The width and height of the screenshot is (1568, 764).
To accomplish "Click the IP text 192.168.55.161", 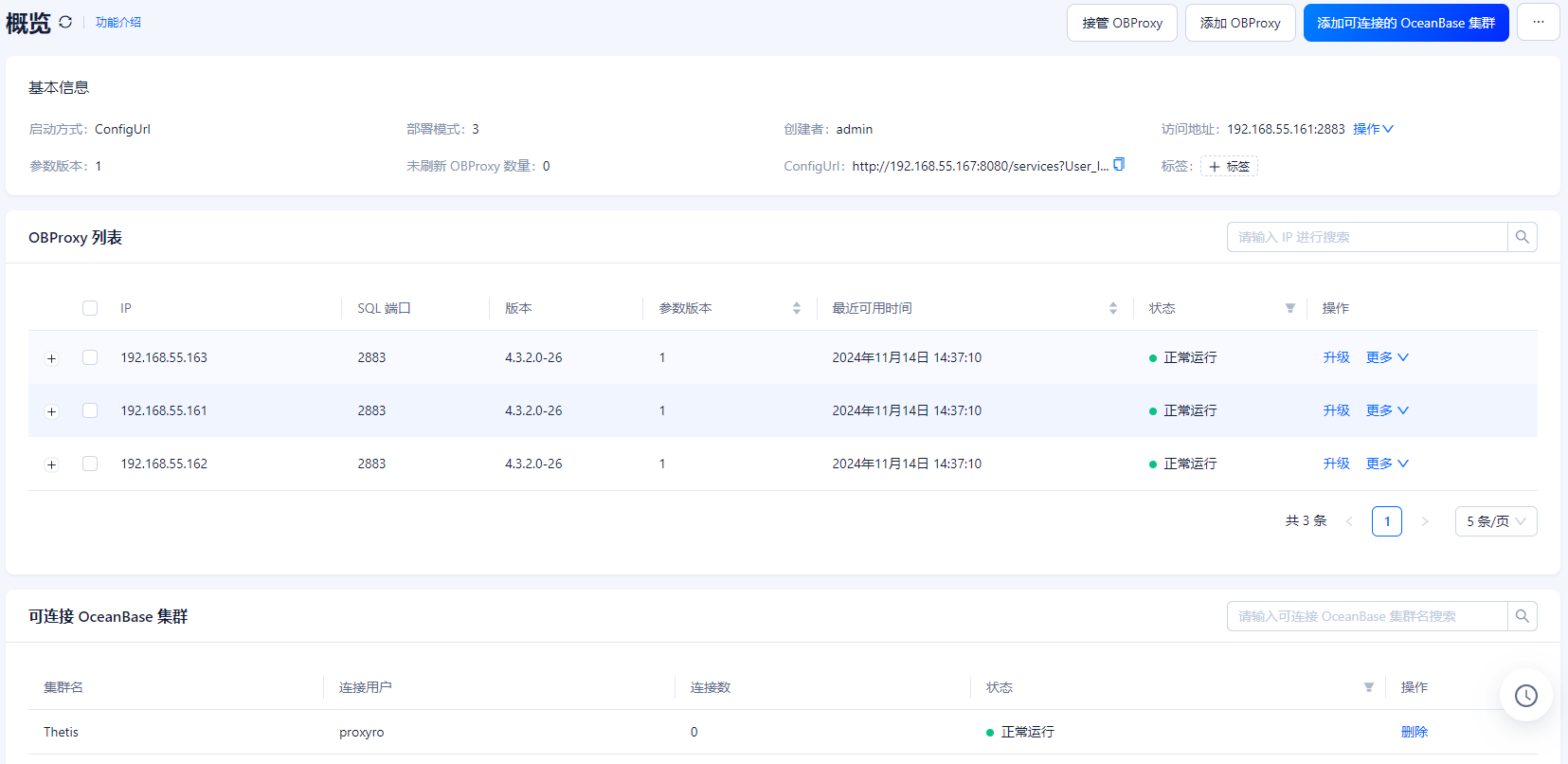I will tap(164, 410).
